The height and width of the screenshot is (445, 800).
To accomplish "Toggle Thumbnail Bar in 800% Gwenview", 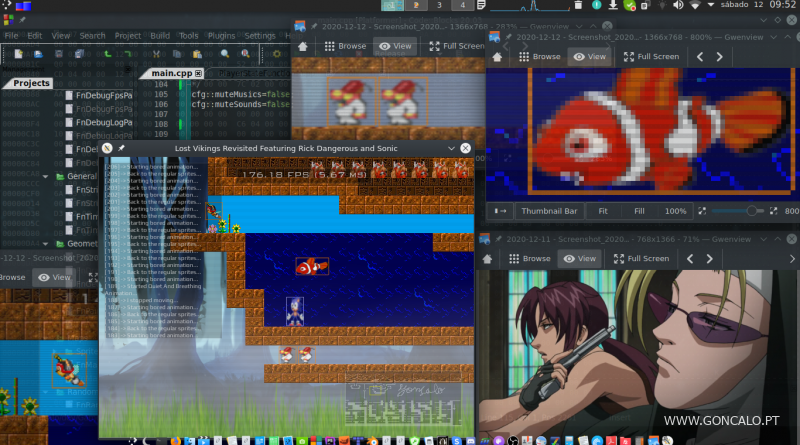I will click(x=549, y=211).
